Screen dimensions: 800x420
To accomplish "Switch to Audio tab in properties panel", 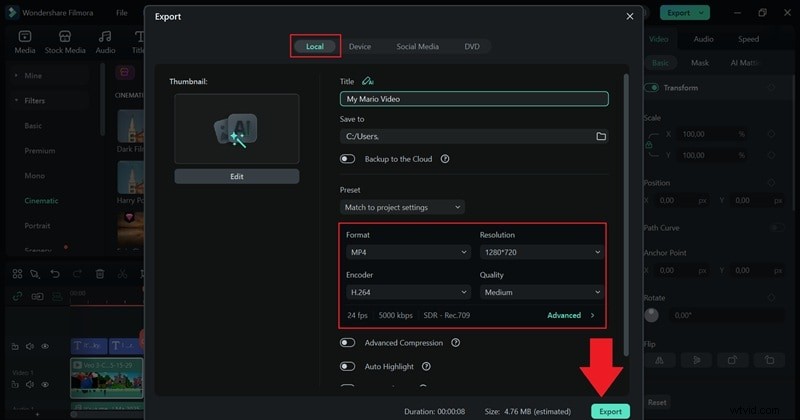I will 703,39.
